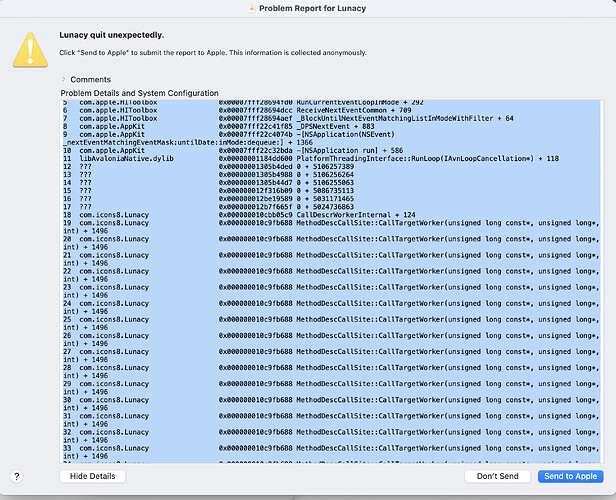Select line 16 with address 0x000000012be19589
Screen dimensions: 616x500
(209, 199)
